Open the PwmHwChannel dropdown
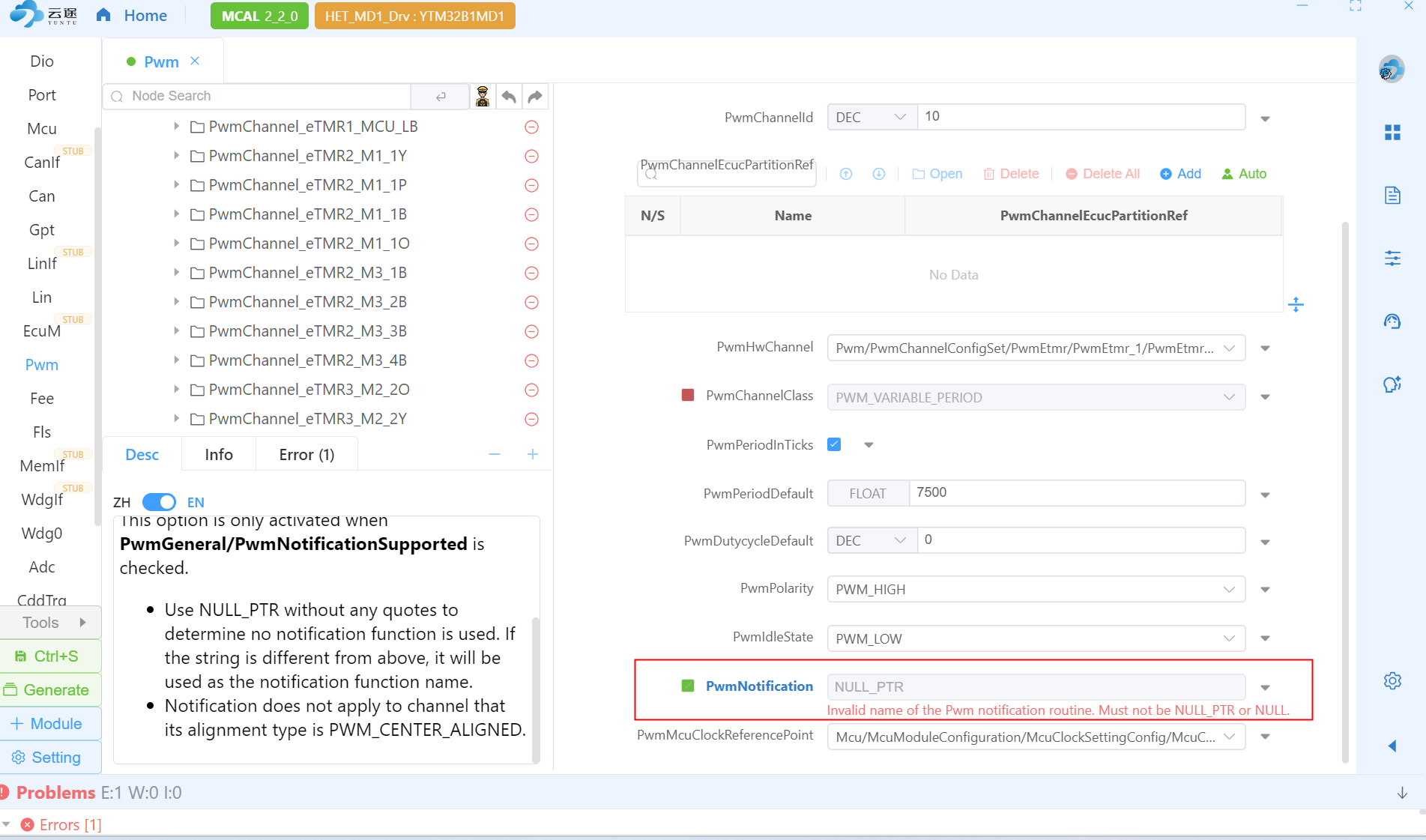 [1036, 348]
